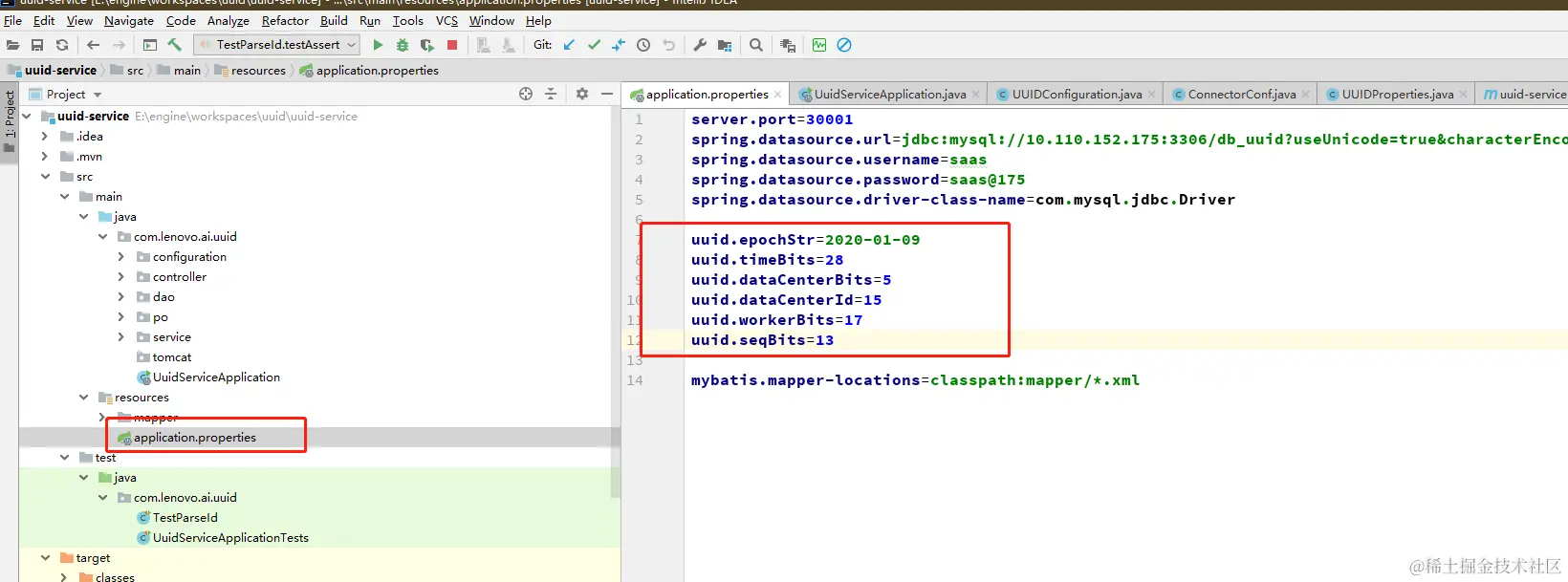Switch to the ConnectorConf.java tab
This screenshot has width=1568, height=582.
1241,95
